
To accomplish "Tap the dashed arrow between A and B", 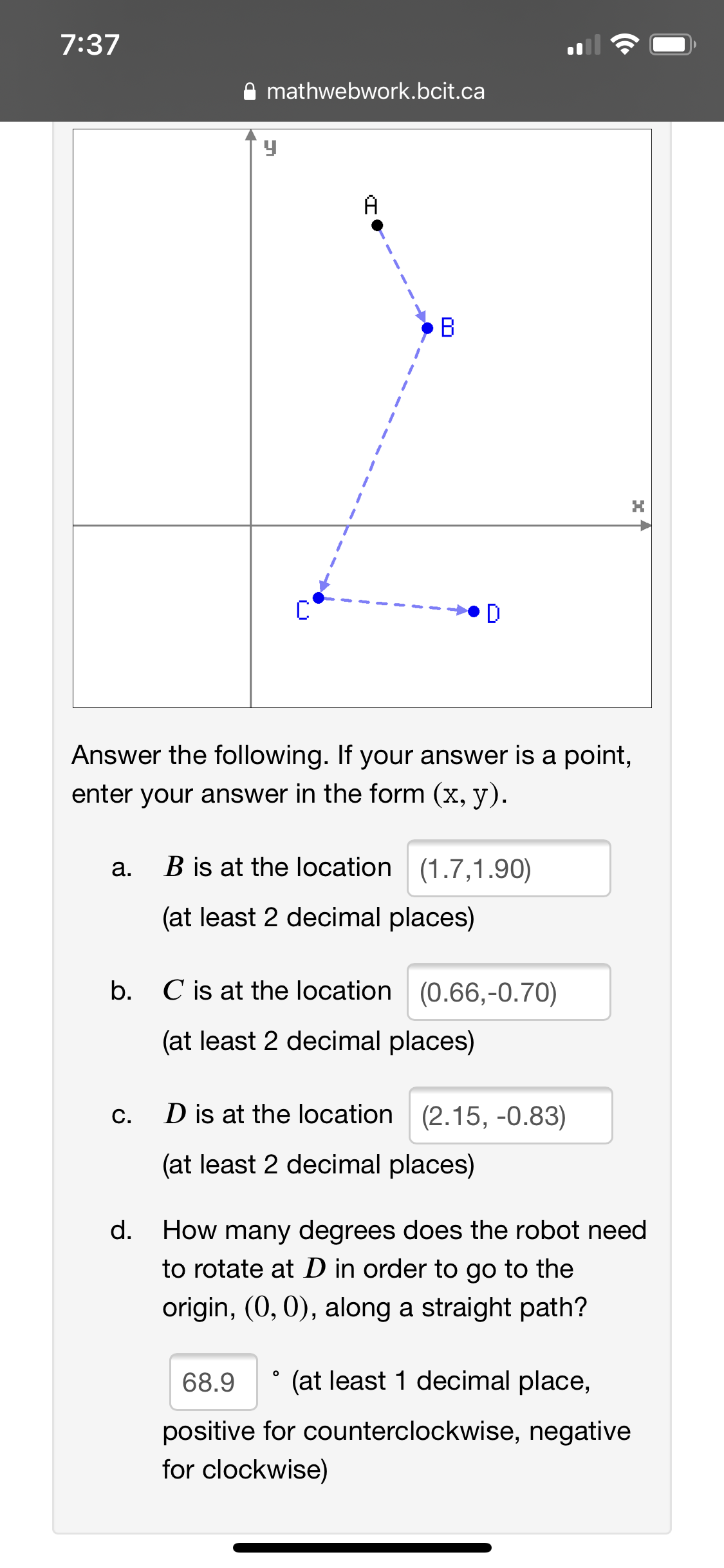I will coord(401,277).
